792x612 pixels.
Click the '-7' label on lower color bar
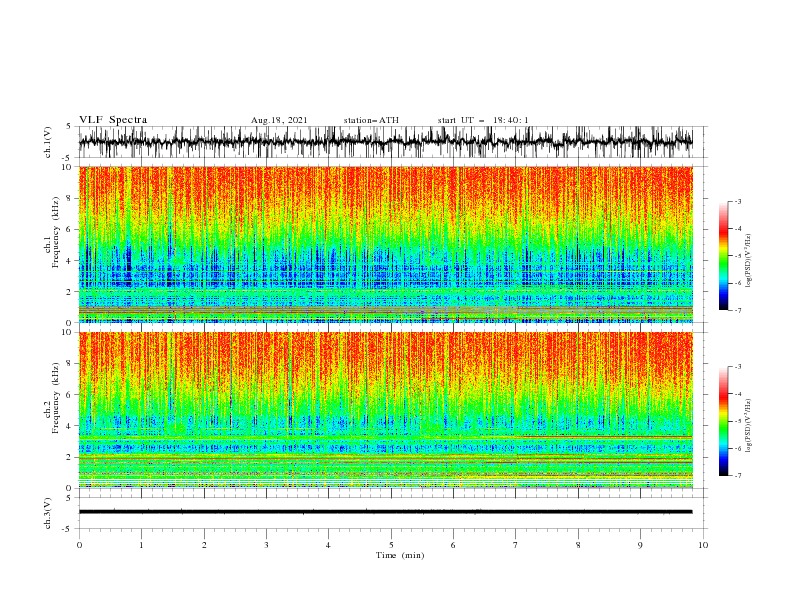click(x=738, y=476)
